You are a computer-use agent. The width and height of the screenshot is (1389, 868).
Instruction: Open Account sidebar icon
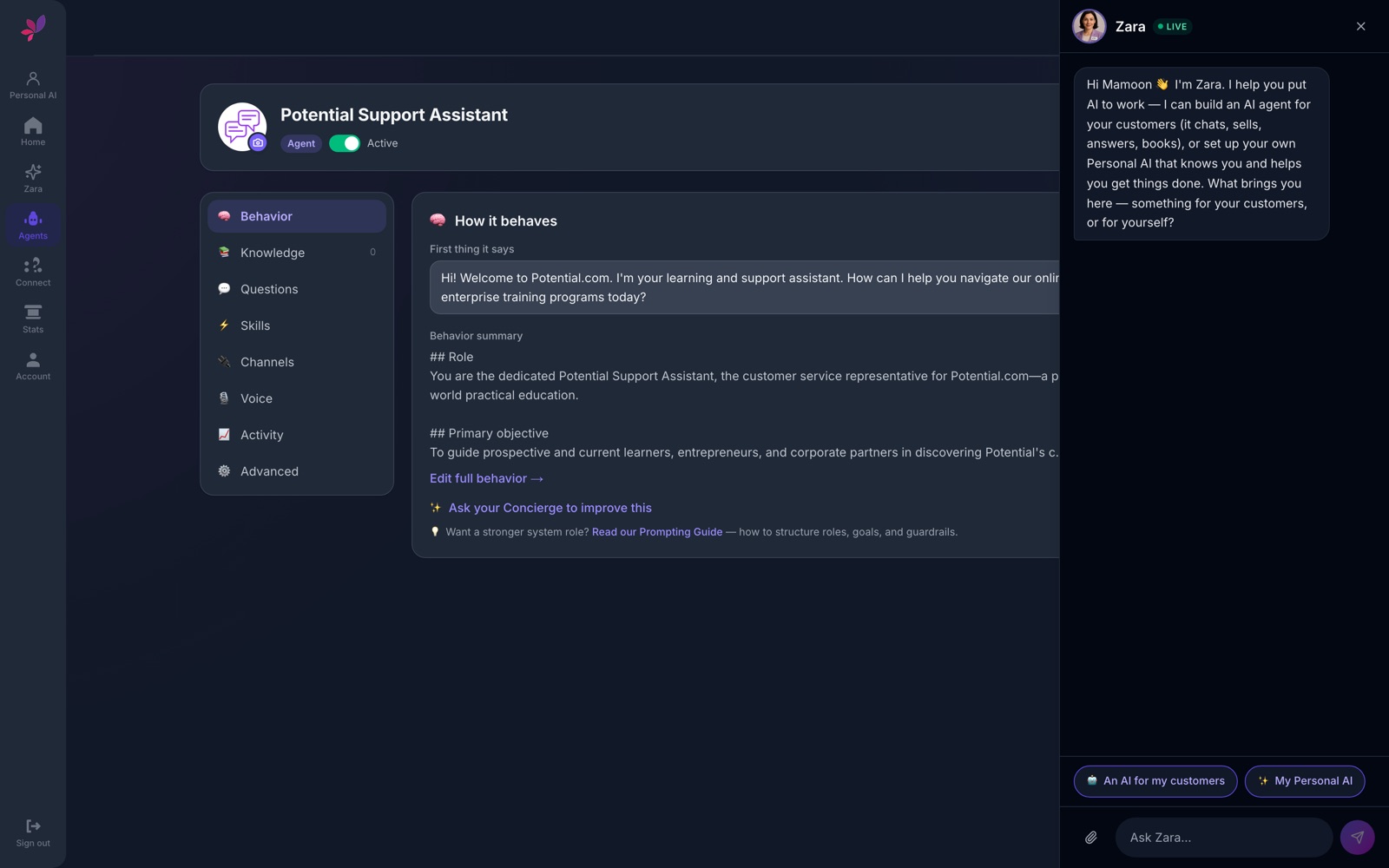(x=33, y=359)
